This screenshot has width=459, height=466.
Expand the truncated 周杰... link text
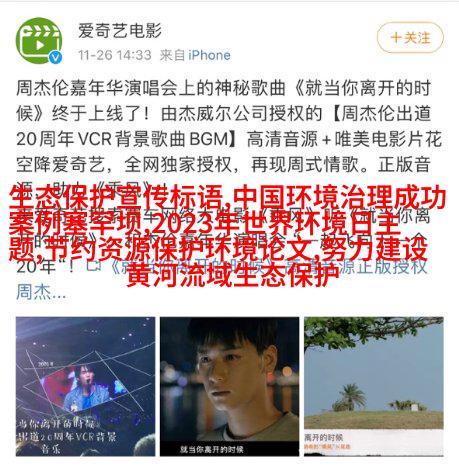(x=41, y=292)
